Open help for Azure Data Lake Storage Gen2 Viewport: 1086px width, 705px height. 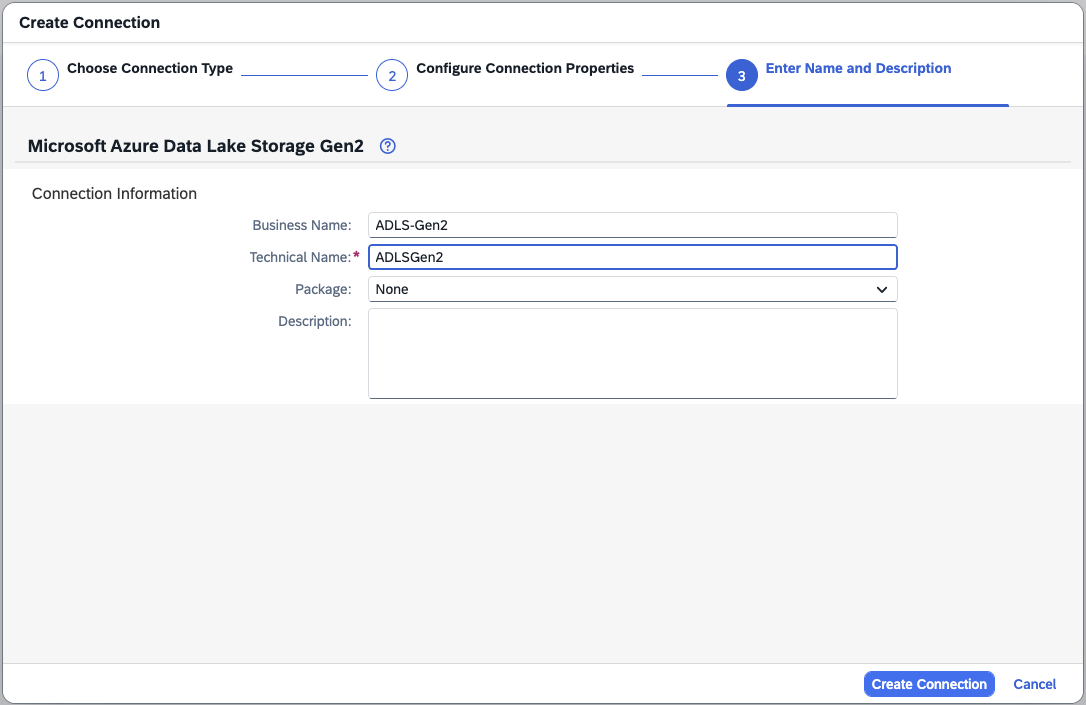(x=388, y=146)
